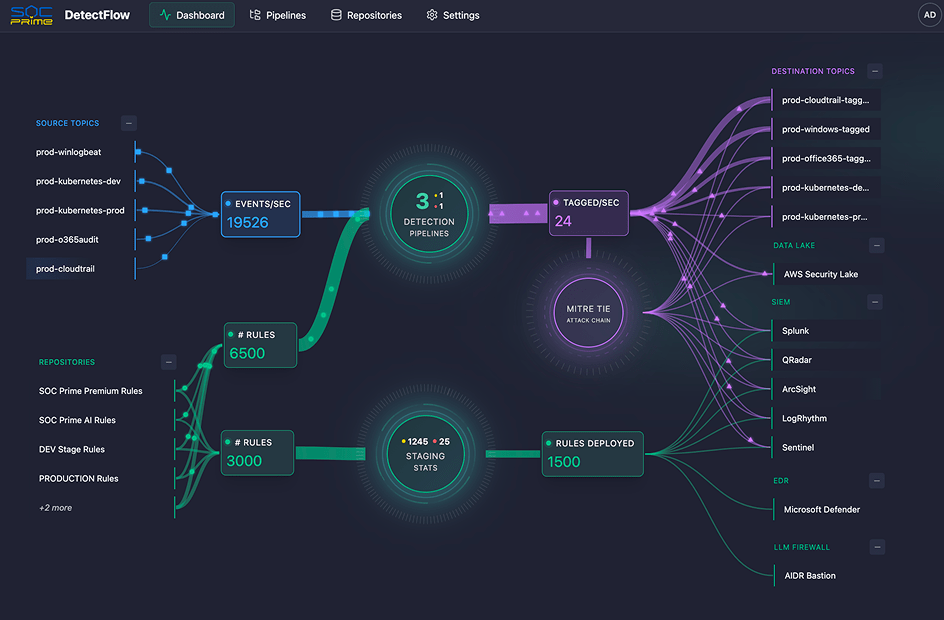Click the Detection Pipelines circle node
The height and width of the screenshot is (620, 944).
point(429,214)
